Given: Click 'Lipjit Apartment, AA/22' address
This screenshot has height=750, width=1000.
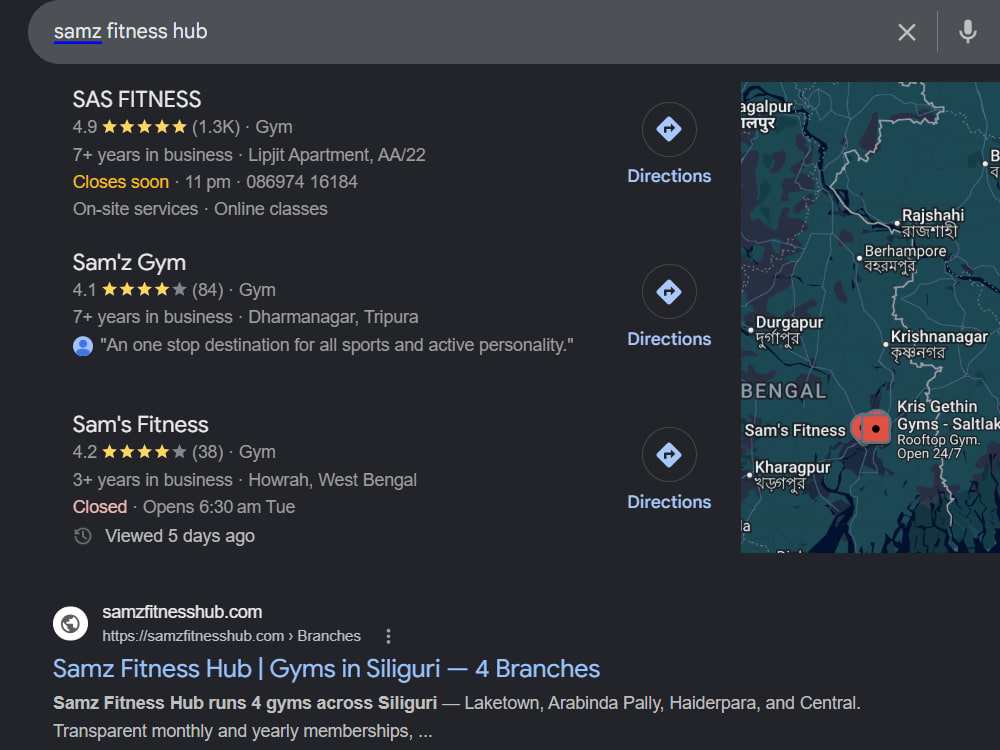Looking at the screenshot, I should tap(337, 155).
